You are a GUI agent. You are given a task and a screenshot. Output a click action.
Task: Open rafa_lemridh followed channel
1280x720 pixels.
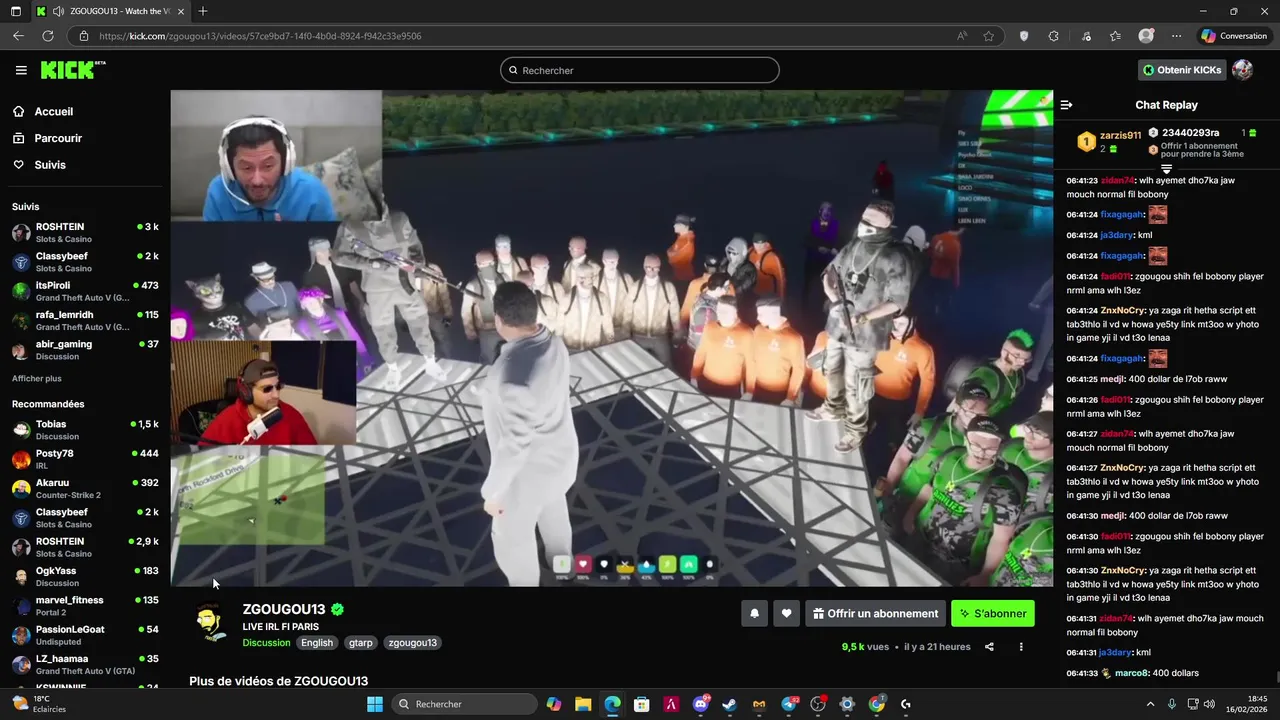[x=85, y=320]
